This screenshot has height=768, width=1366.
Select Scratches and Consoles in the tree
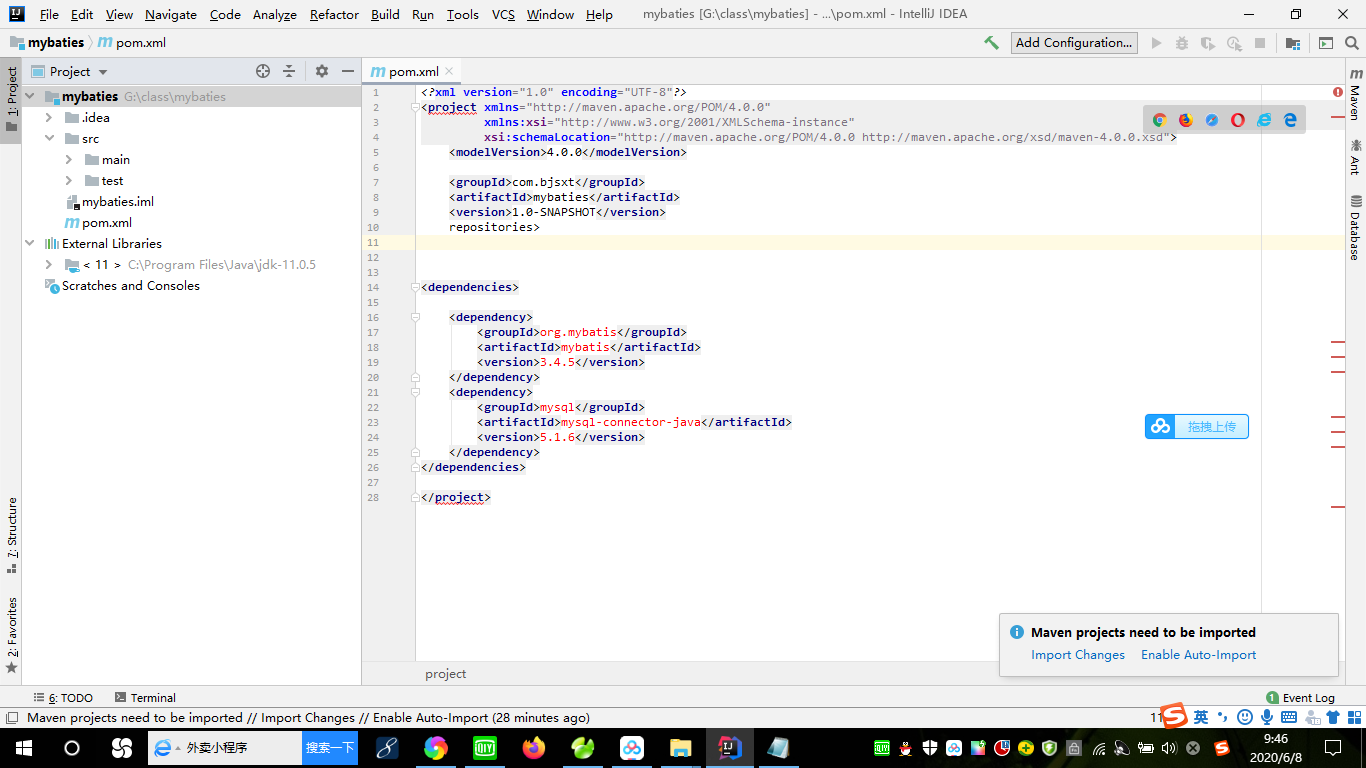[x=122, y=286]
